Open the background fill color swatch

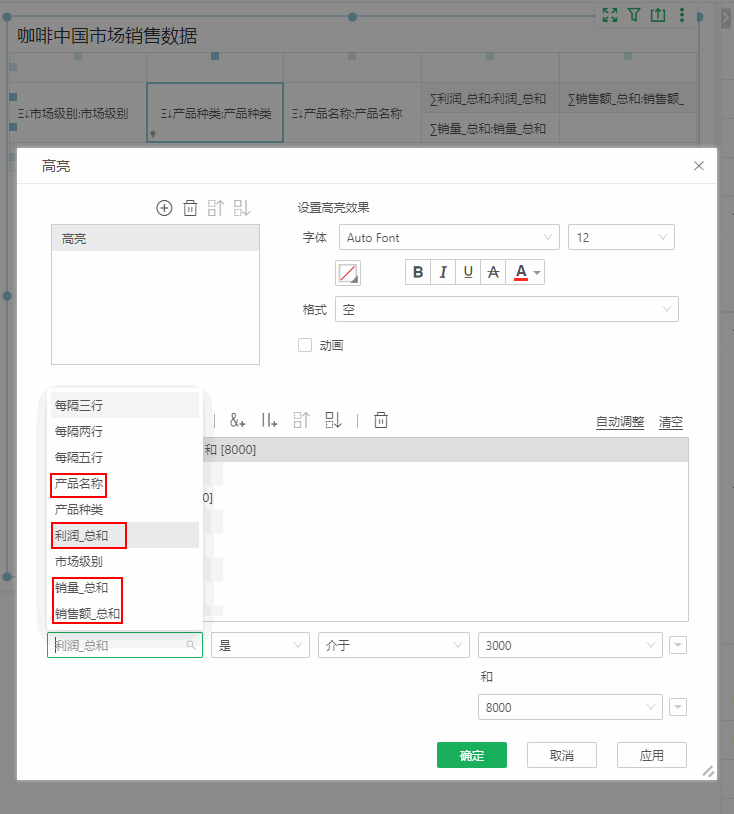348,273
